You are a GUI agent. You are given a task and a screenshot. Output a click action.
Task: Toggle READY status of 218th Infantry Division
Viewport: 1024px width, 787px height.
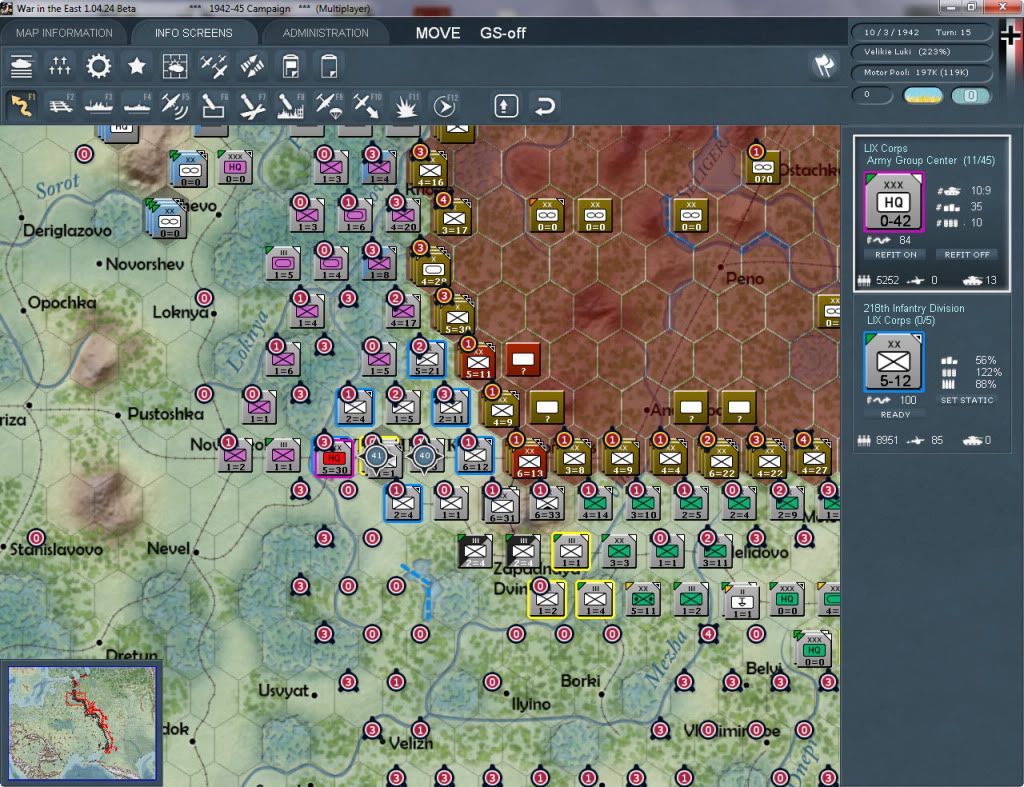(895, 415)
